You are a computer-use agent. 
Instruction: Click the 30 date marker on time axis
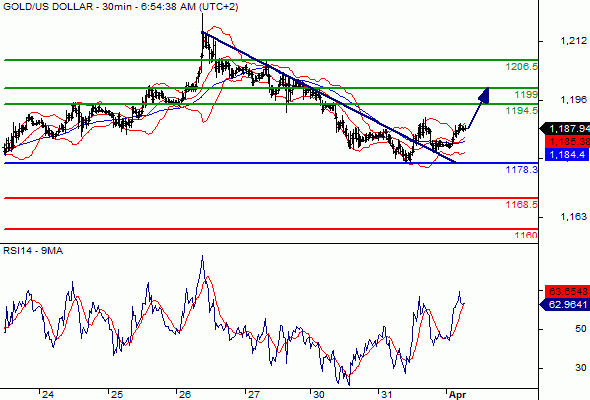click(318, 394)
